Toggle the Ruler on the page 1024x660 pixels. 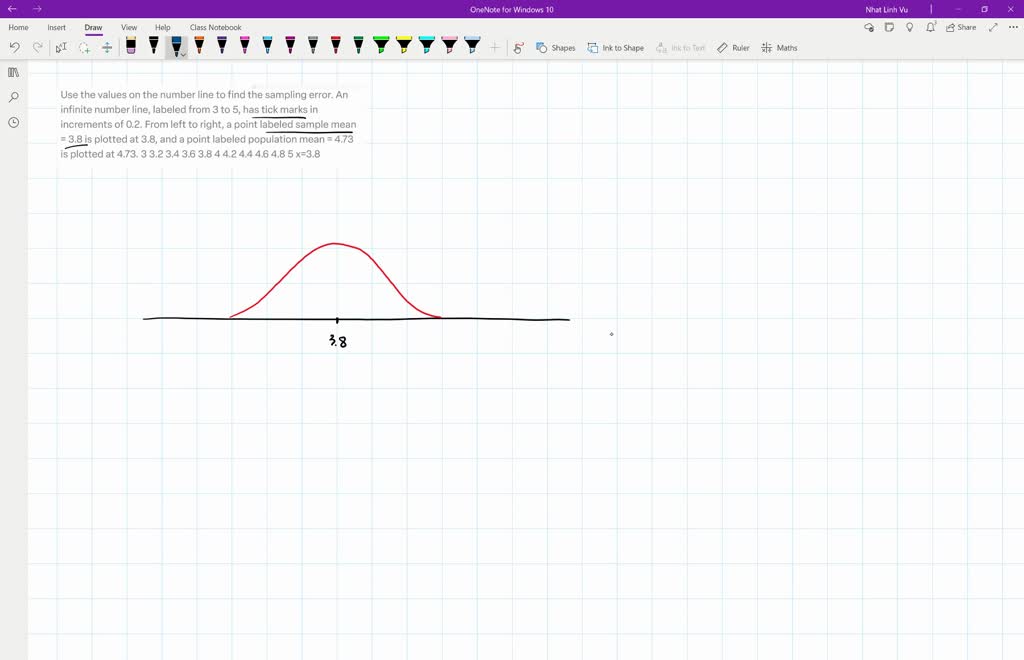click(x=733, y=47)
